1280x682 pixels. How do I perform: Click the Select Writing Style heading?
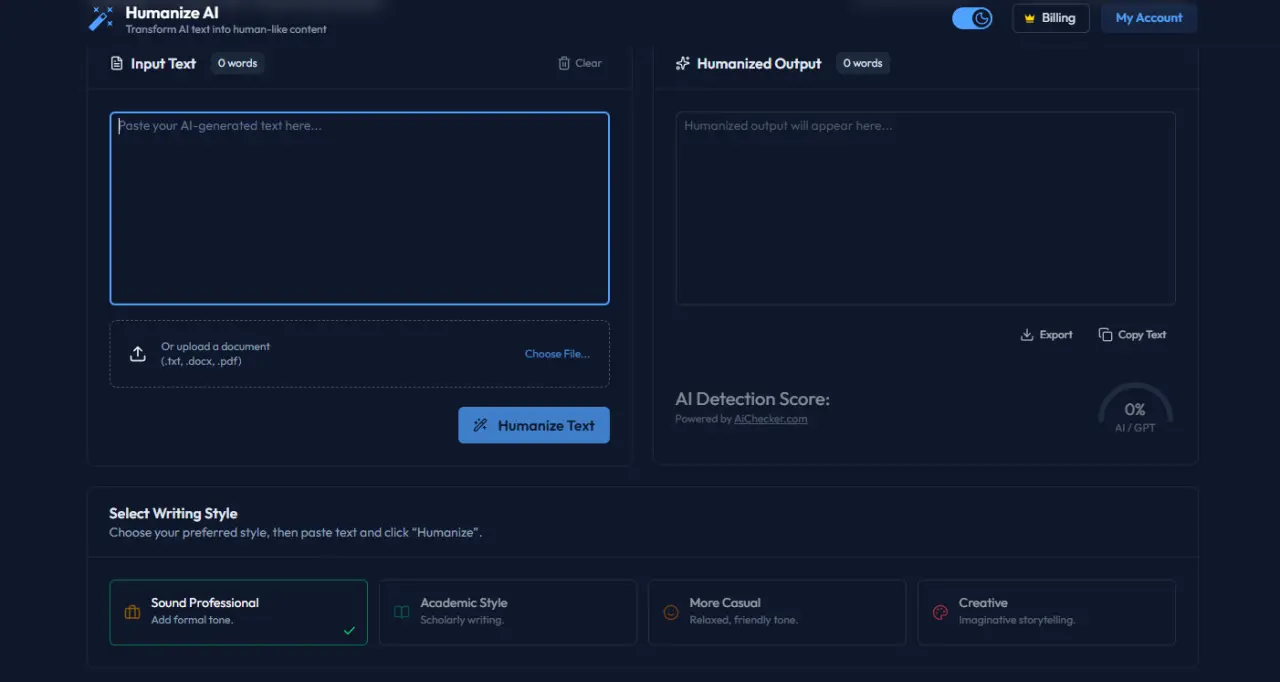(173, 513)
